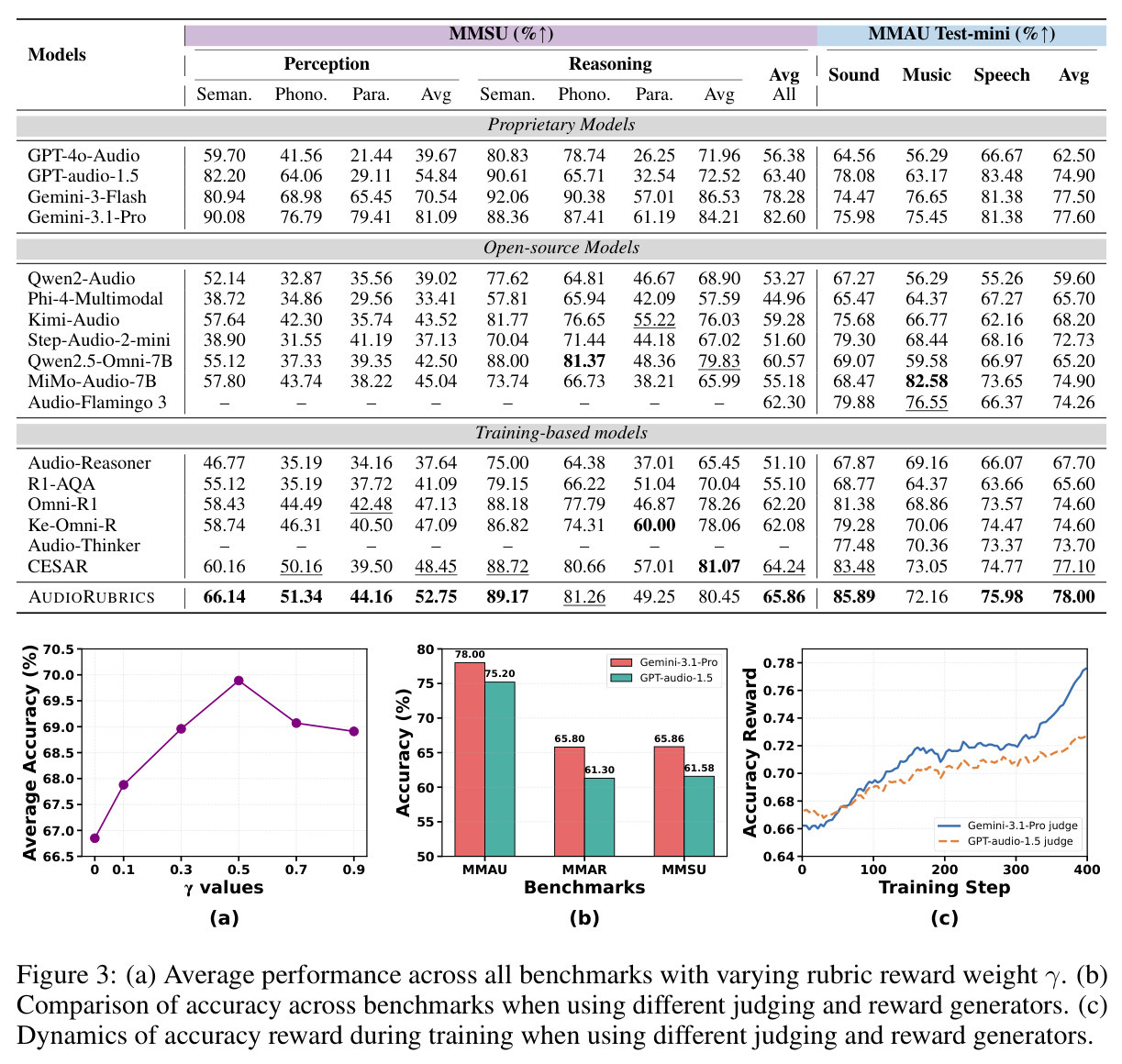Click the "R1-AQA" row label
Viewport: 1122px width, 1064px height.
(x=61, y=484)
